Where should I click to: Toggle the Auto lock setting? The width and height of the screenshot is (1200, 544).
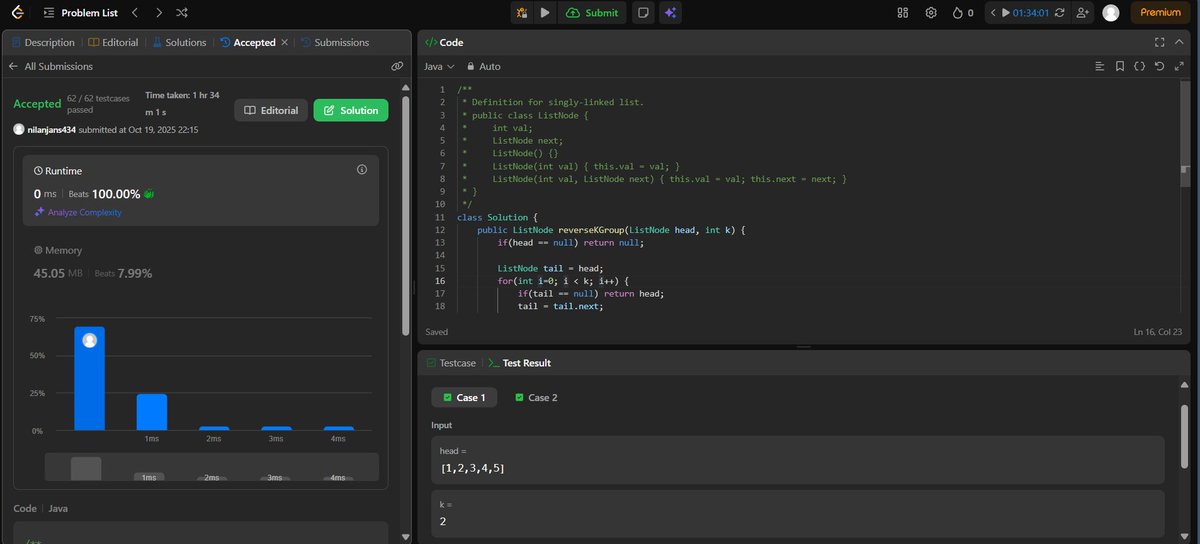(483, 66)
